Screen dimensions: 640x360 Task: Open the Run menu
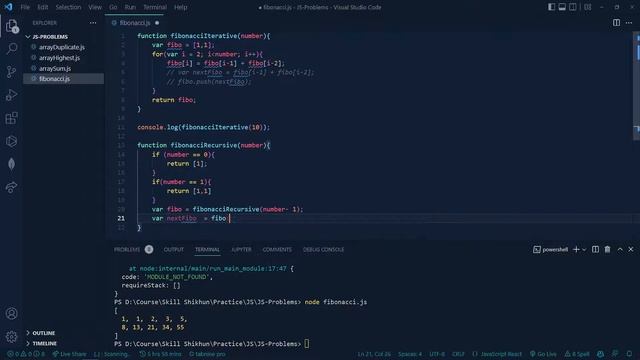(x=130, y=7)
